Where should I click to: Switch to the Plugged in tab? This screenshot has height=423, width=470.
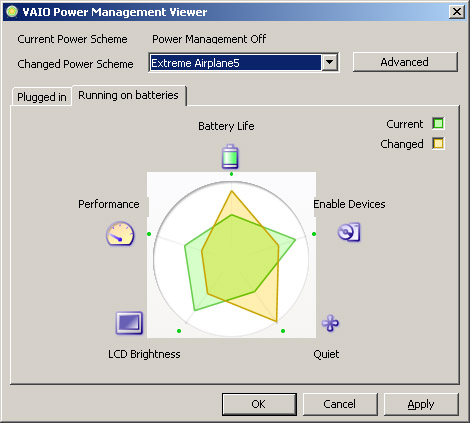point(42,97)
